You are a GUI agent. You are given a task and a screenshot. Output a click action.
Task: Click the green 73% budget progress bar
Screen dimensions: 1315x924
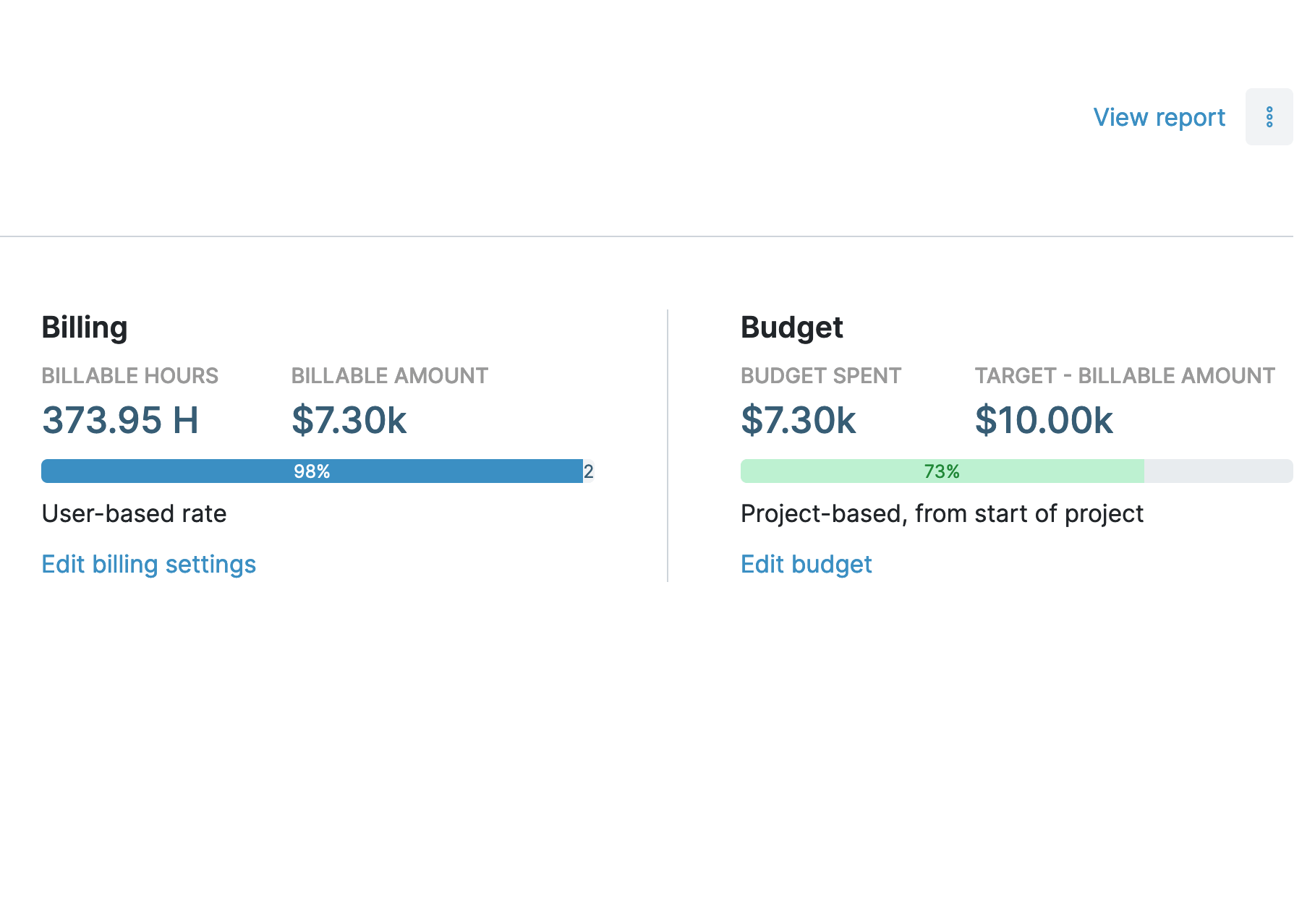(x=940, y=471)
